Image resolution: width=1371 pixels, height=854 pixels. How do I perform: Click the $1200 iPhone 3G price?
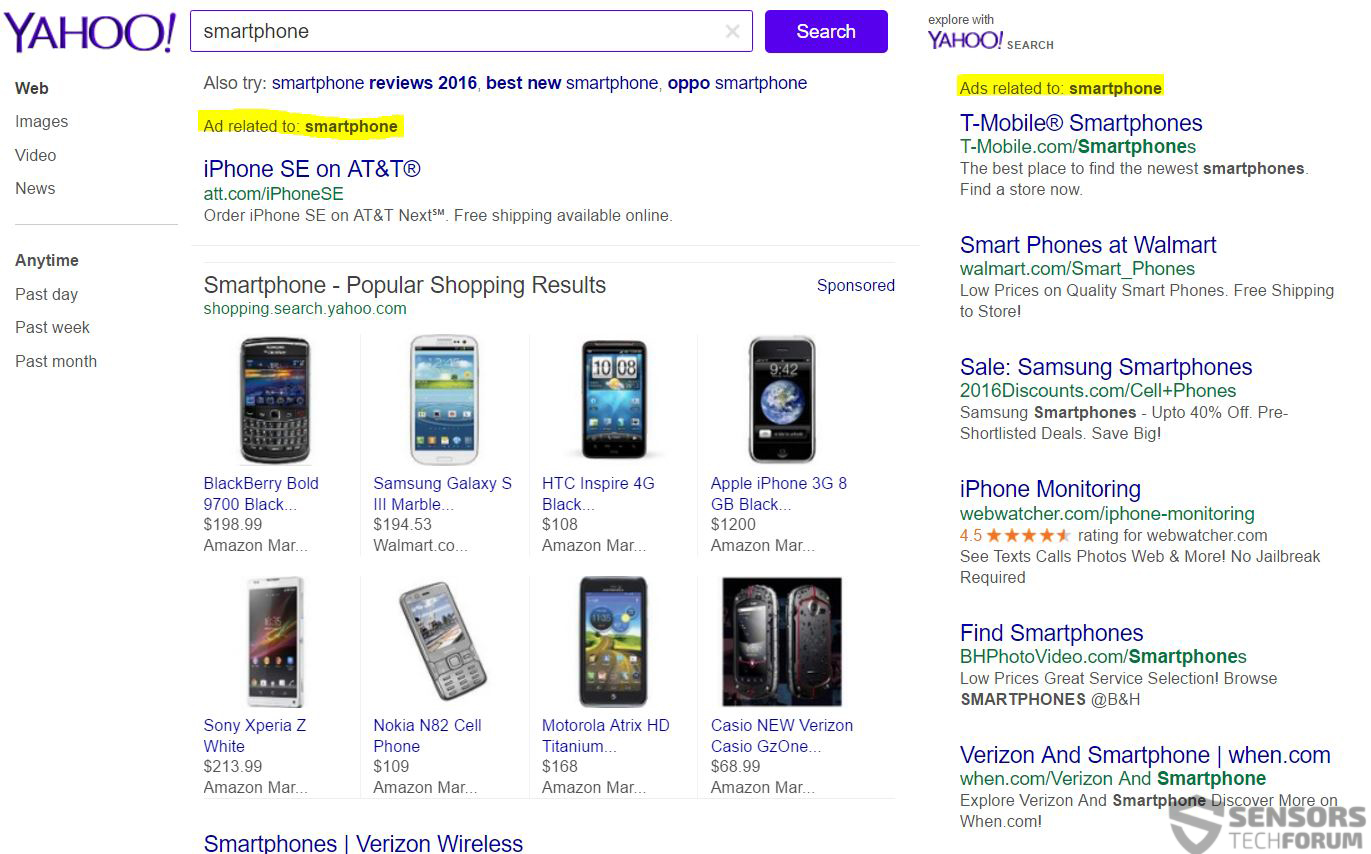733,524
